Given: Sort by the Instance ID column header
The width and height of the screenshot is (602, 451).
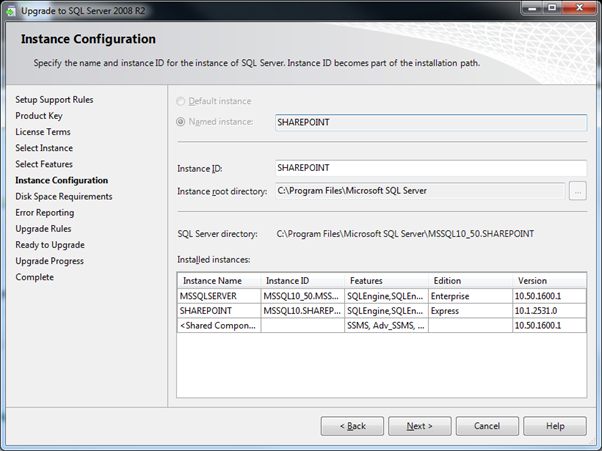Looking at the screenshot, I should point(303,281).
